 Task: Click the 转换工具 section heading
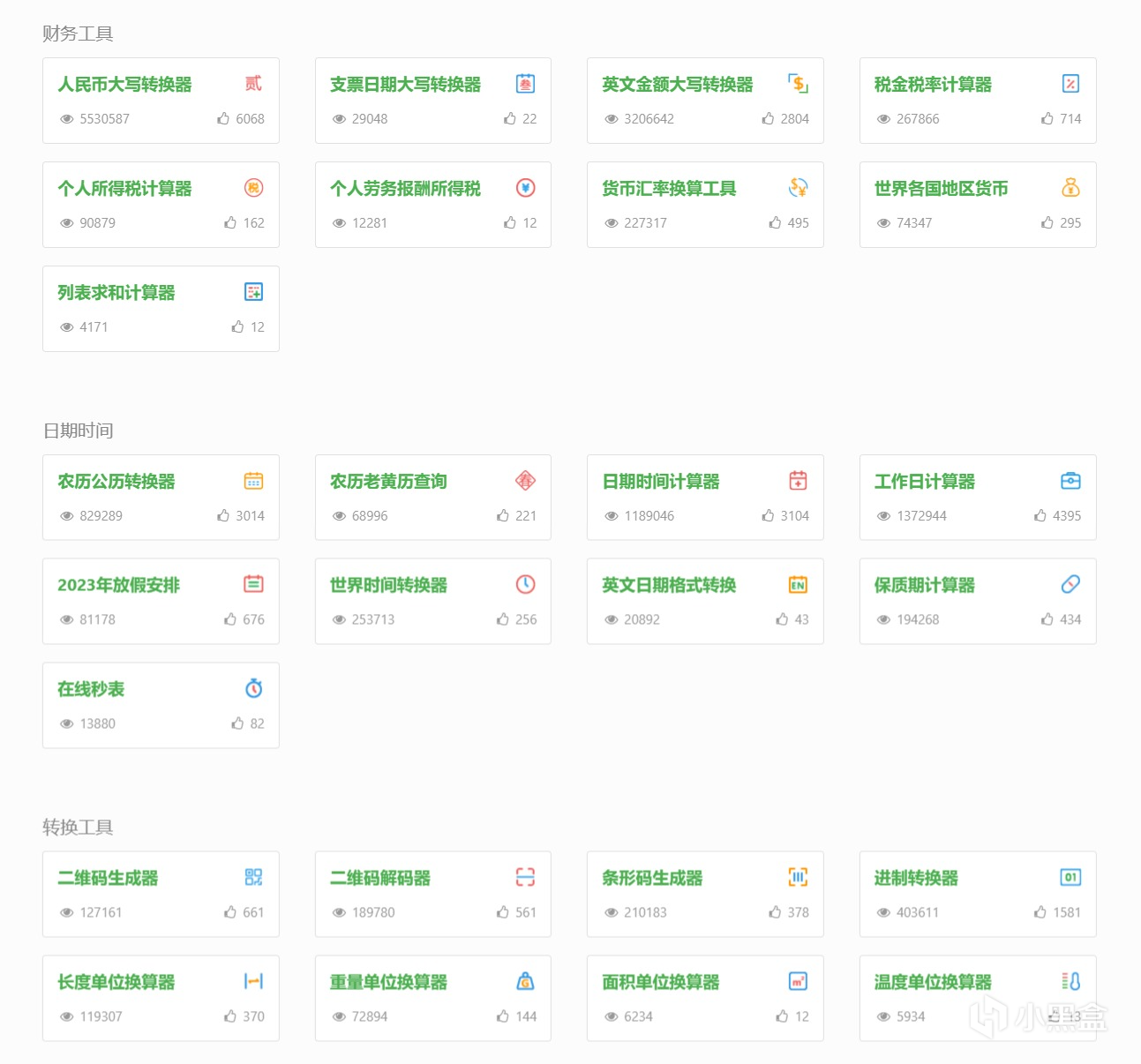[x=78, y=828]
